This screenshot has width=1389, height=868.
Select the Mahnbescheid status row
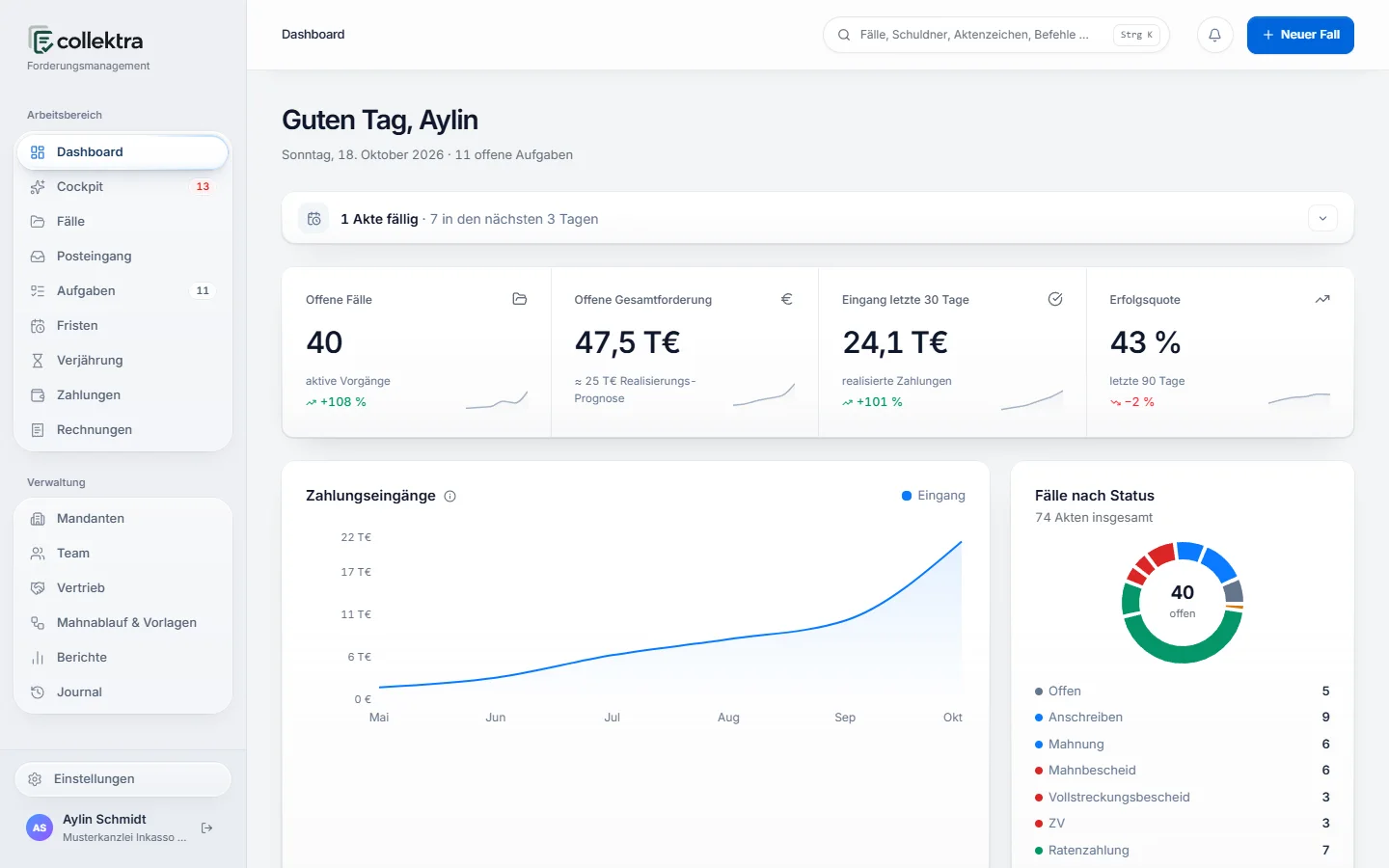click(1182, 771)
